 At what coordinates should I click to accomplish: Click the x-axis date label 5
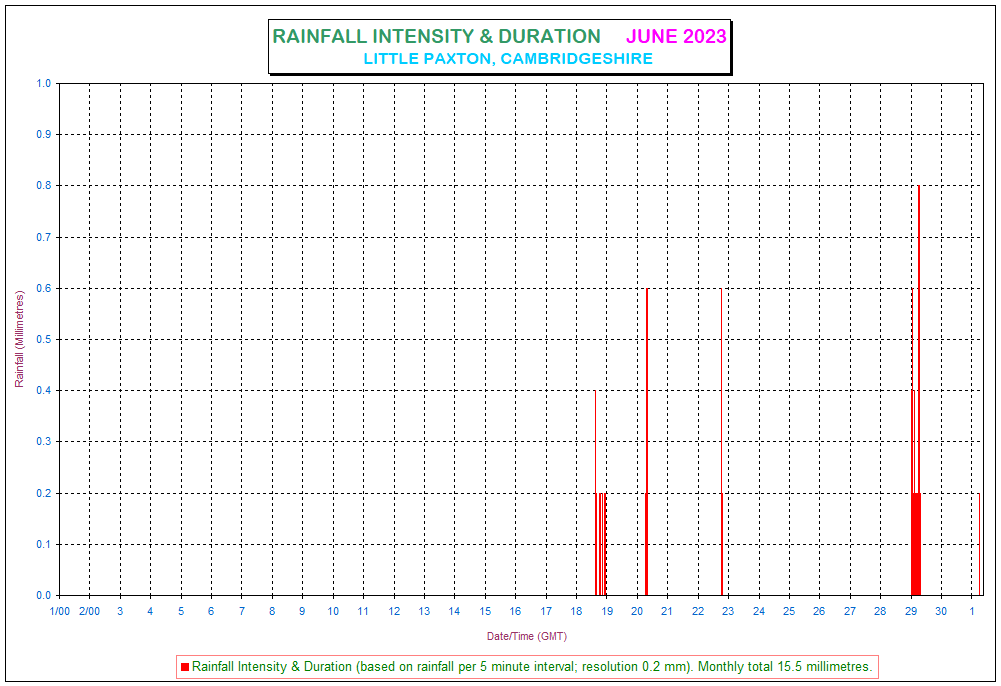pos(181,611)
